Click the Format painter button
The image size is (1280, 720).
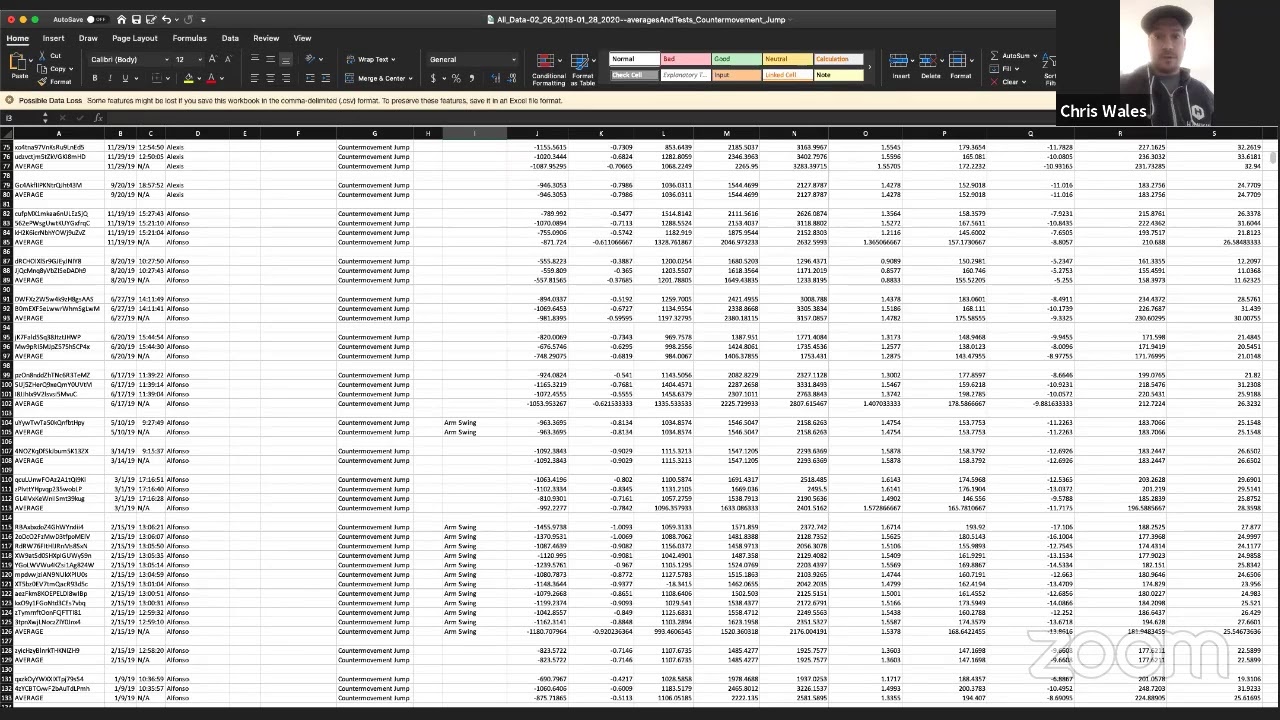click(57, 81)
